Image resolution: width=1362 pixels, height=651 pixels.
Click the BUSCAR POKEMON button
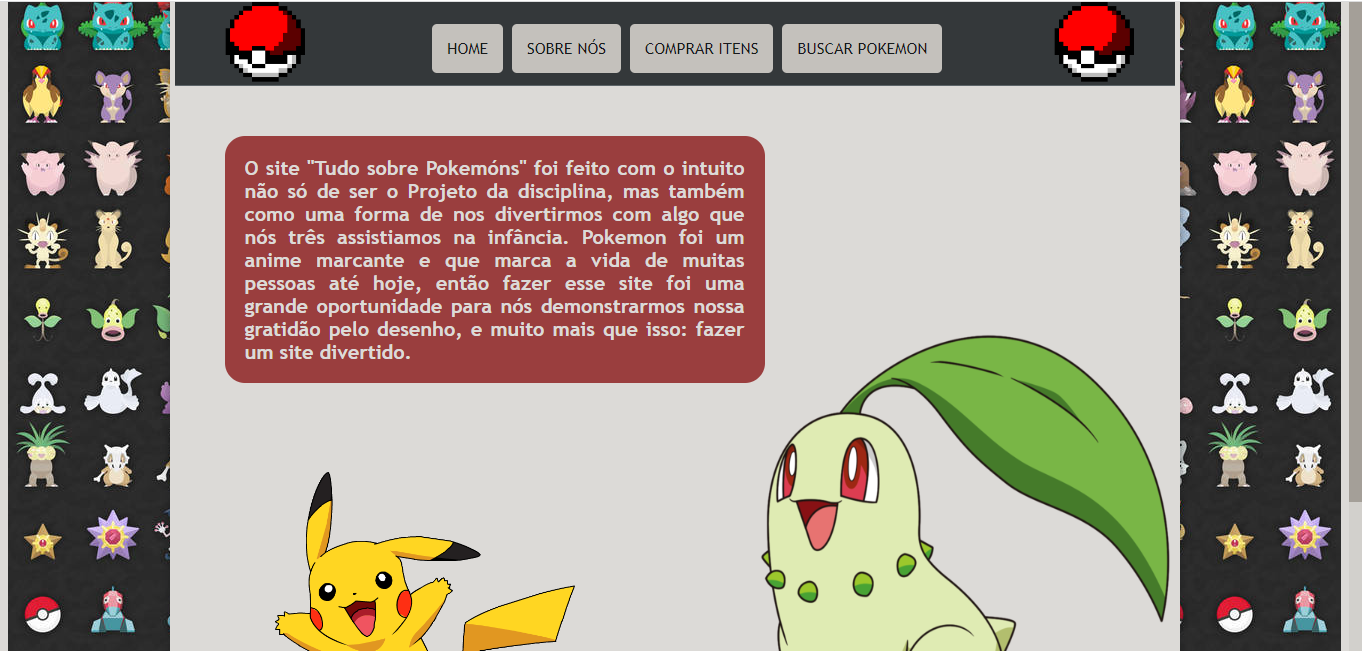[861, 47]
